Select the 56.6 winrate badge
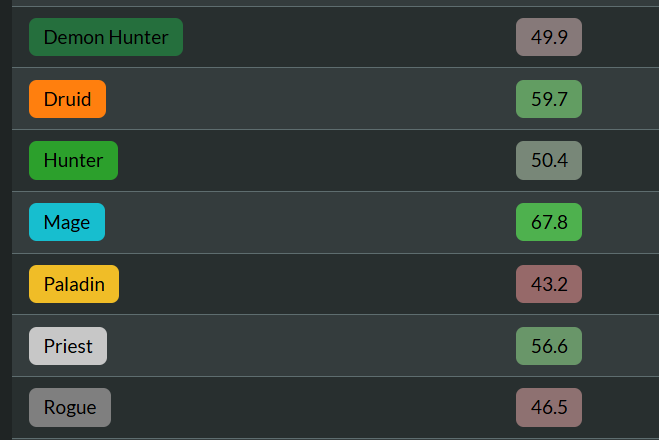The height and width of the screenshot is (440, 659). pos(549,346)
